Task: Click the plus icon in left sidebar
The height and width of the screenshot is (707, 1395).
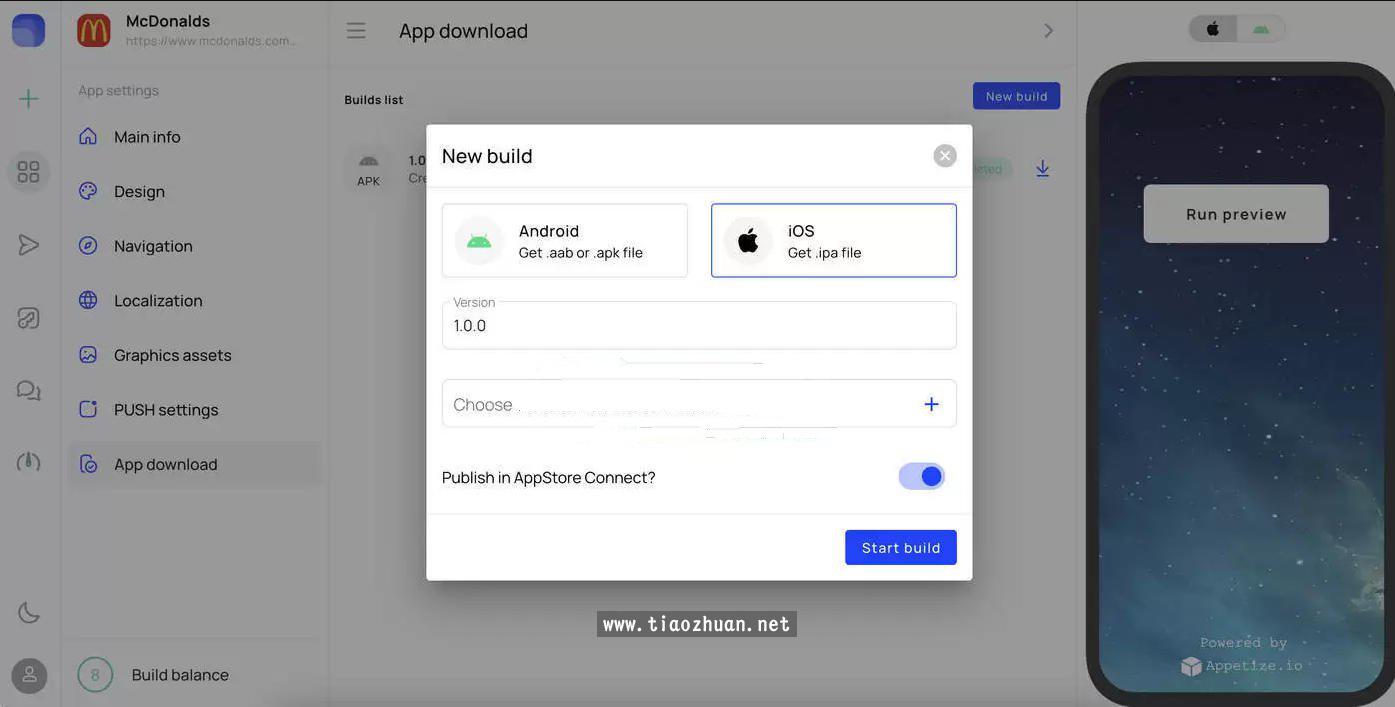Action: pos(29,98)
